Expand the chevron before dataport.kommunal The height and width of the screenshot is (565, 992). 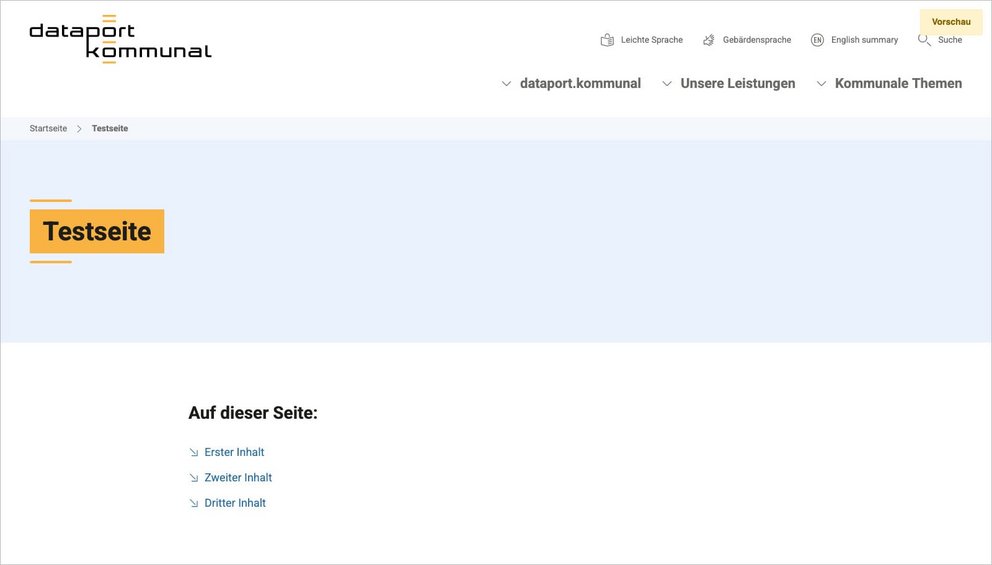pyautogui.click(x=506, y=84)
